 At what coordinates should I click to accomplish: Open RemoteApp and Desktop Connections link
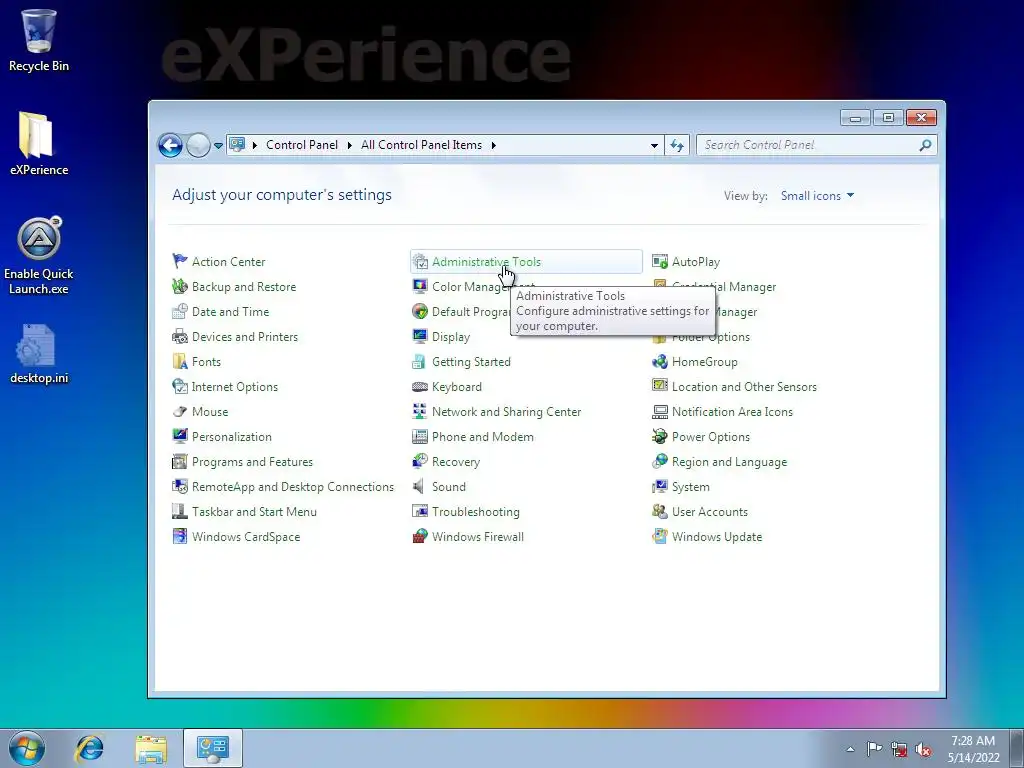click(x=293, y=487)
